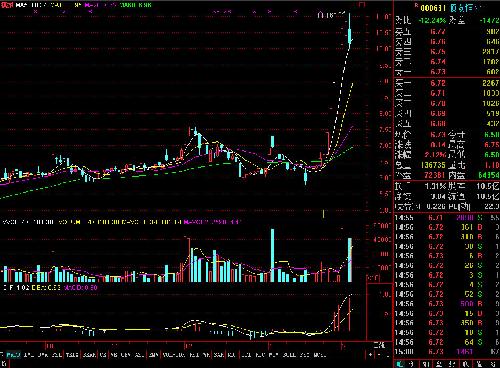Switch to the 价 price tab
Screen dimensions: 500x368
[x=411, y=364]
